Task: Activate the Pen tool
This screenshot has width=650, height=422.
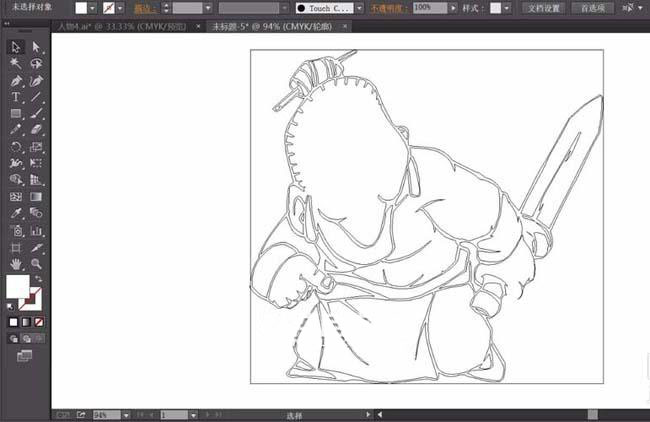Action: point(16,80)
